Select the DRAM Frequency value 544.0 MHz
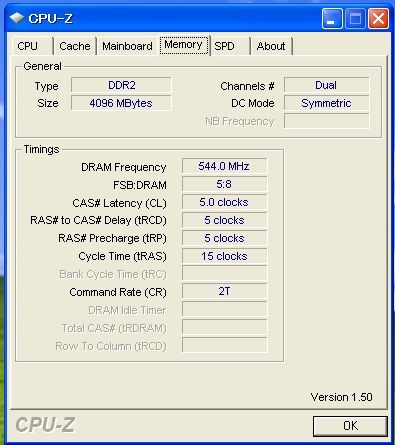This screenshot has width=395, height=445. [x=224, y=166]
